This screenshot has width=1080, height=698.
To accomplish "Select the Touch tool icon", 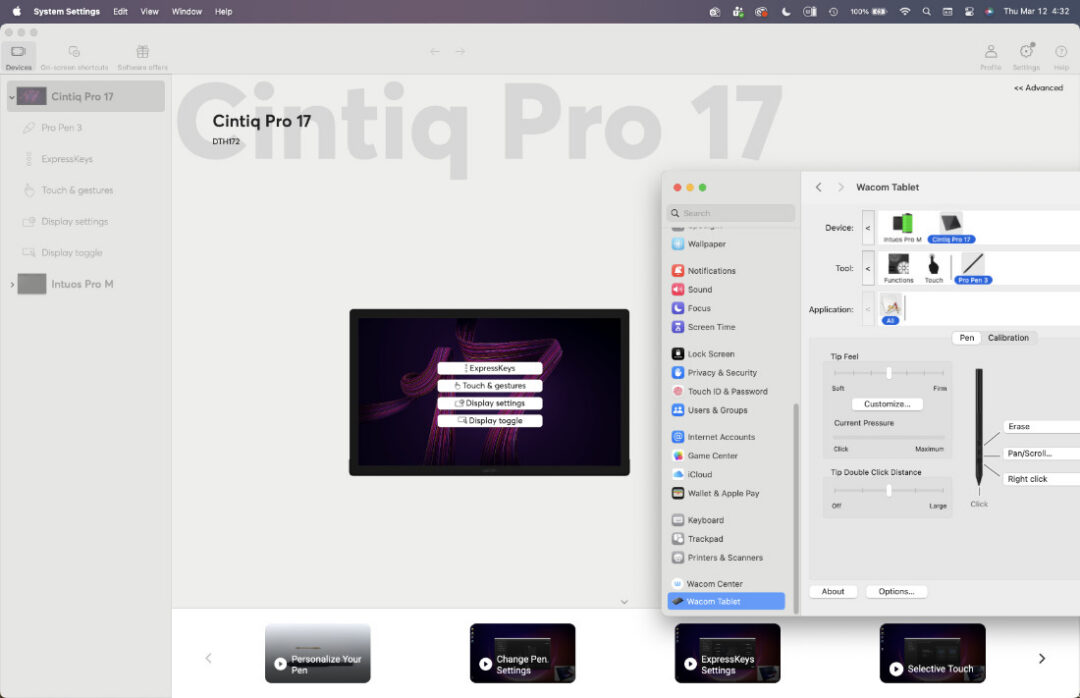I will (933, 269).
